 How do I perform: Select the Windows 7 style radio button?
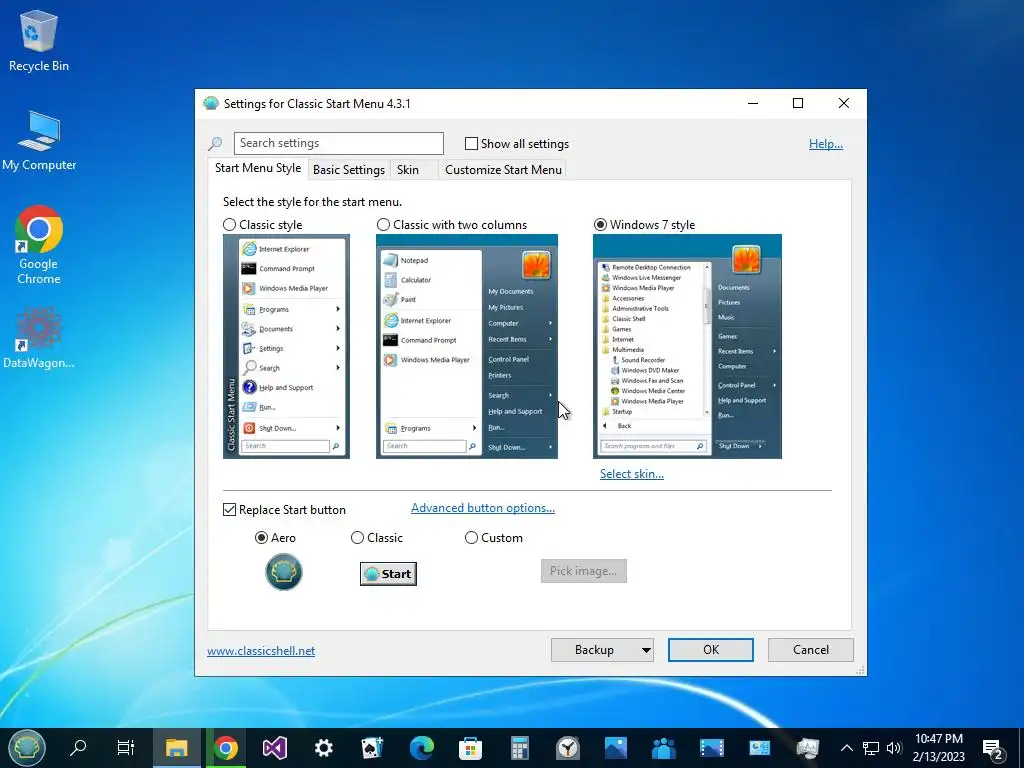[x=600, y=225]
